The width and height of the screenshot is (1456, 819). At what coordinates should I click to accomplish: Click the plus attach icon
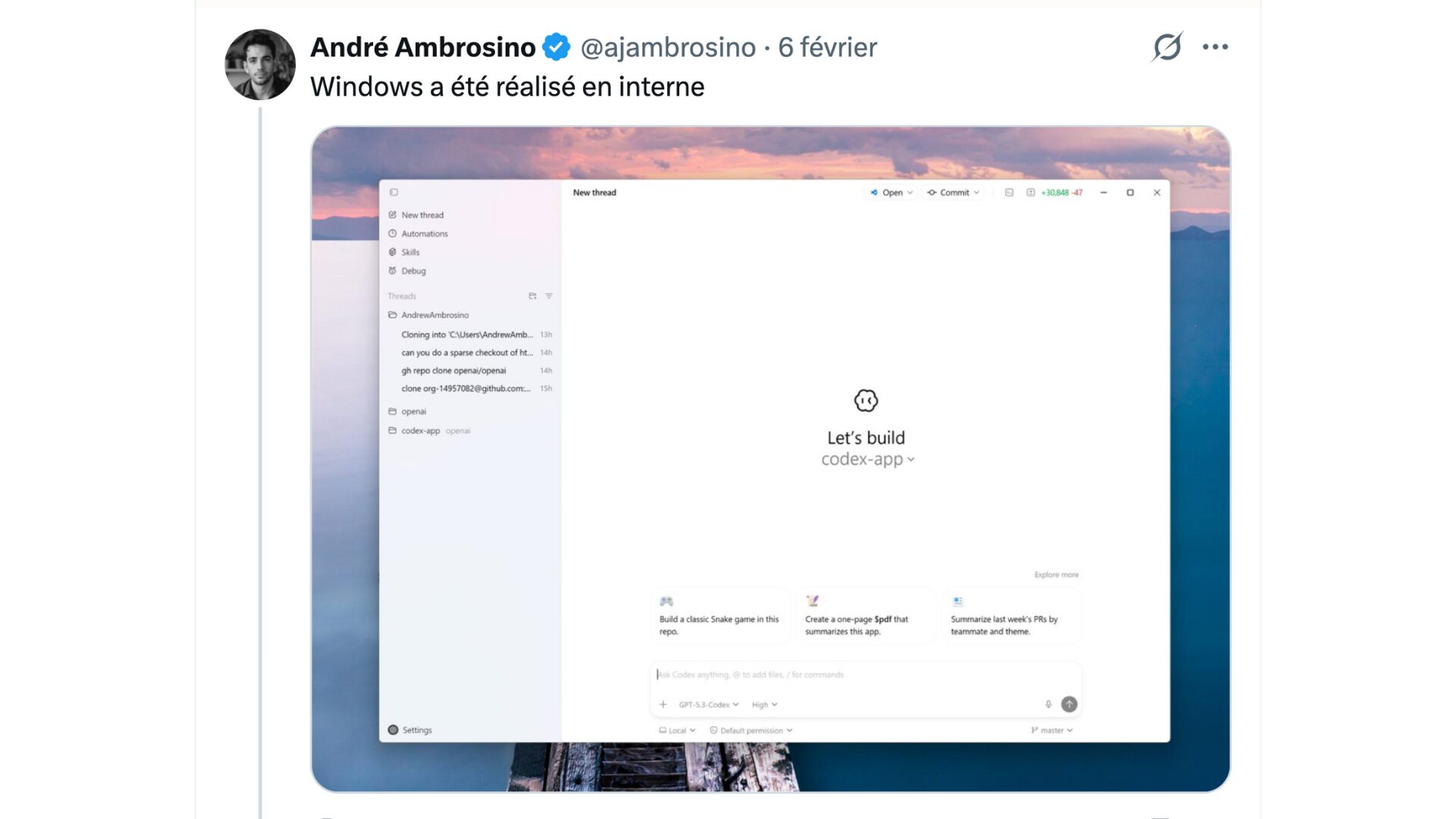click(x=663, y=704)
